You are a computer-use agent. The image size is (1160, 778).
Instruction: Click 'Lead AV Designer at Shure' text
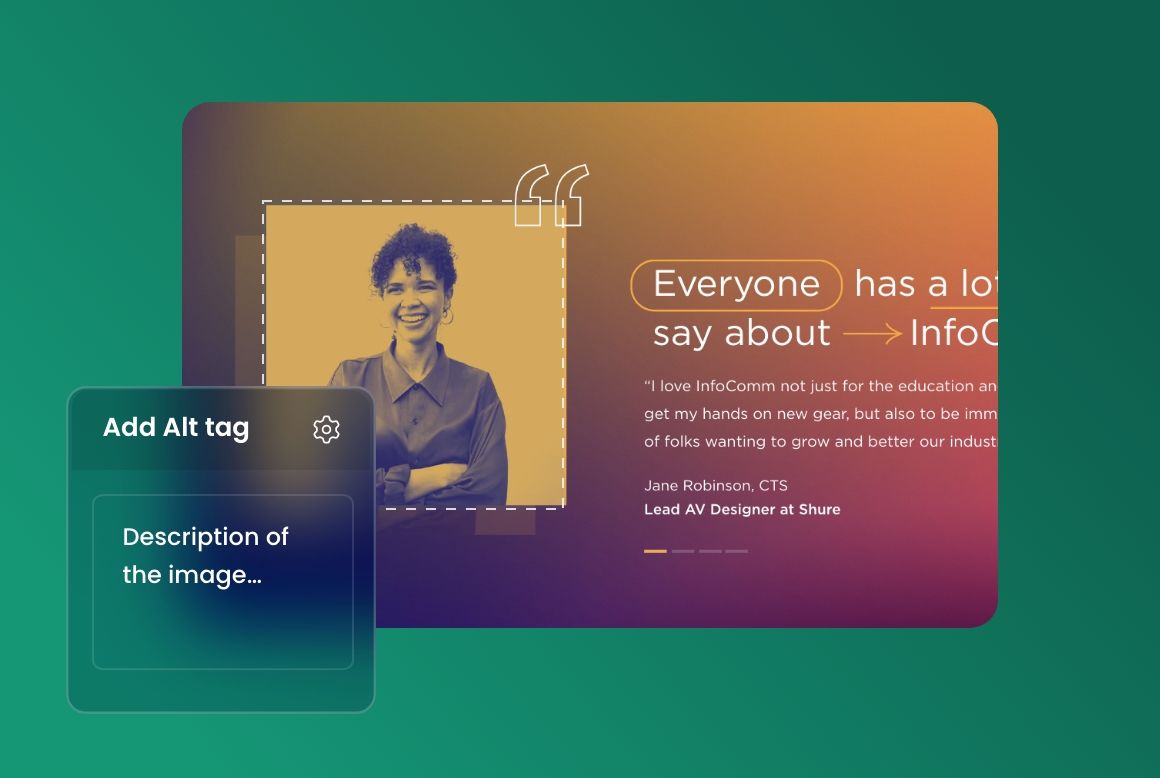click(742, 510)
